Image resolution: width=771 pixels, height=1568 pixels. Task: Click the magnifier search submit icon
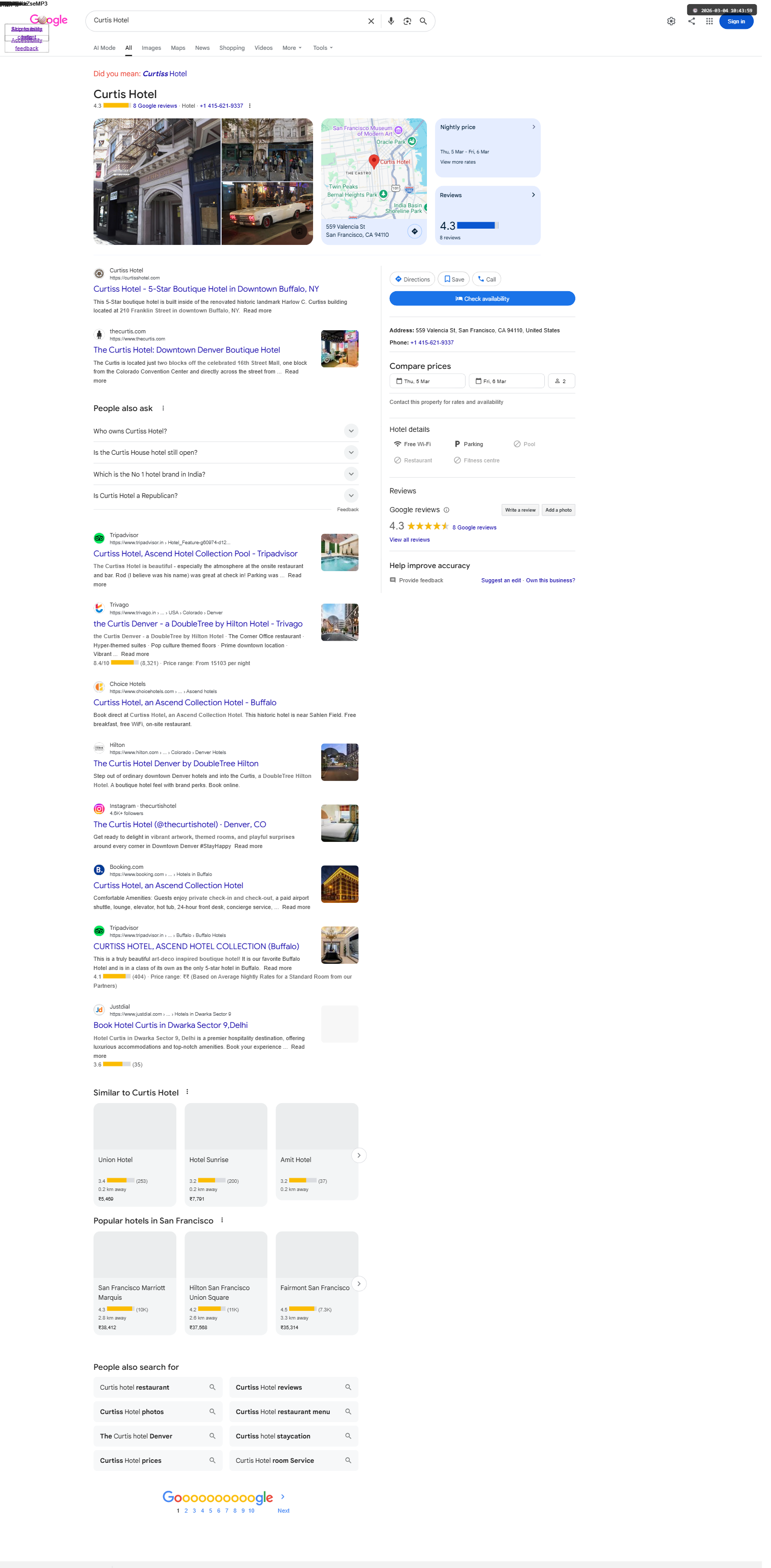tap(423, 21)
